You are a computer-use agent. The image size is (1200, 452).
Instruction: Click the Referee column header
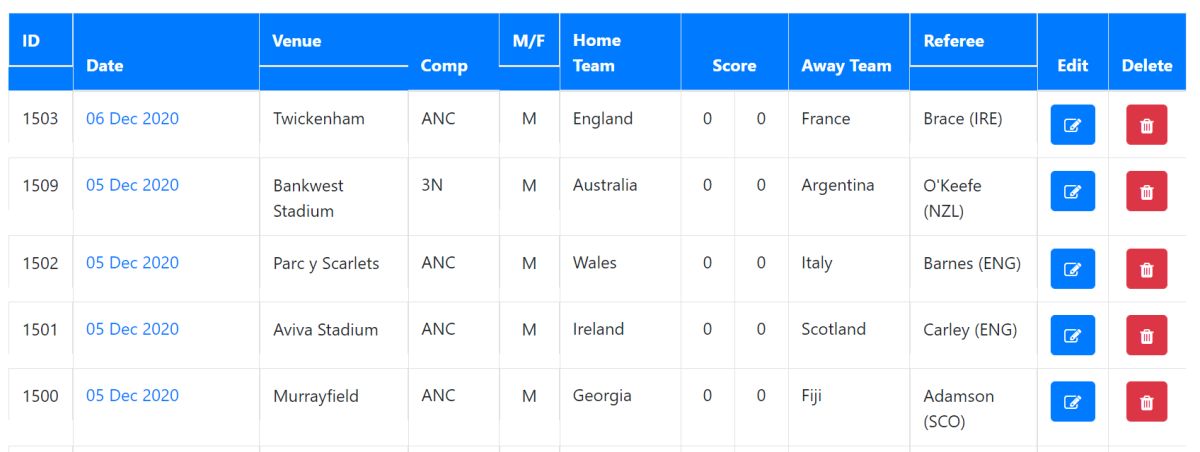pos(953,42)
